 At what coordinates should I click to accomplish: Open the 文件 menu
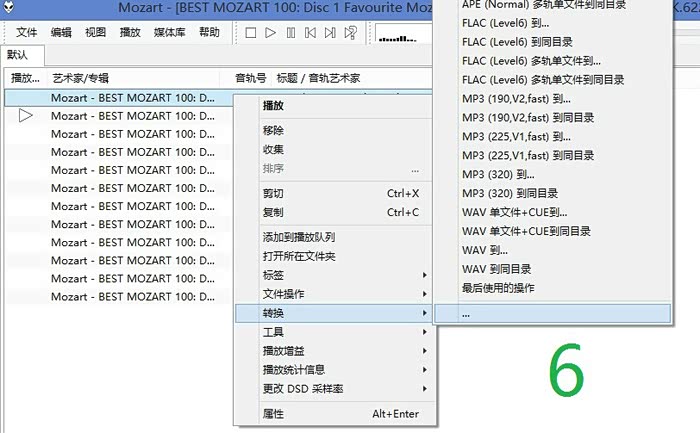coord(26,32)
